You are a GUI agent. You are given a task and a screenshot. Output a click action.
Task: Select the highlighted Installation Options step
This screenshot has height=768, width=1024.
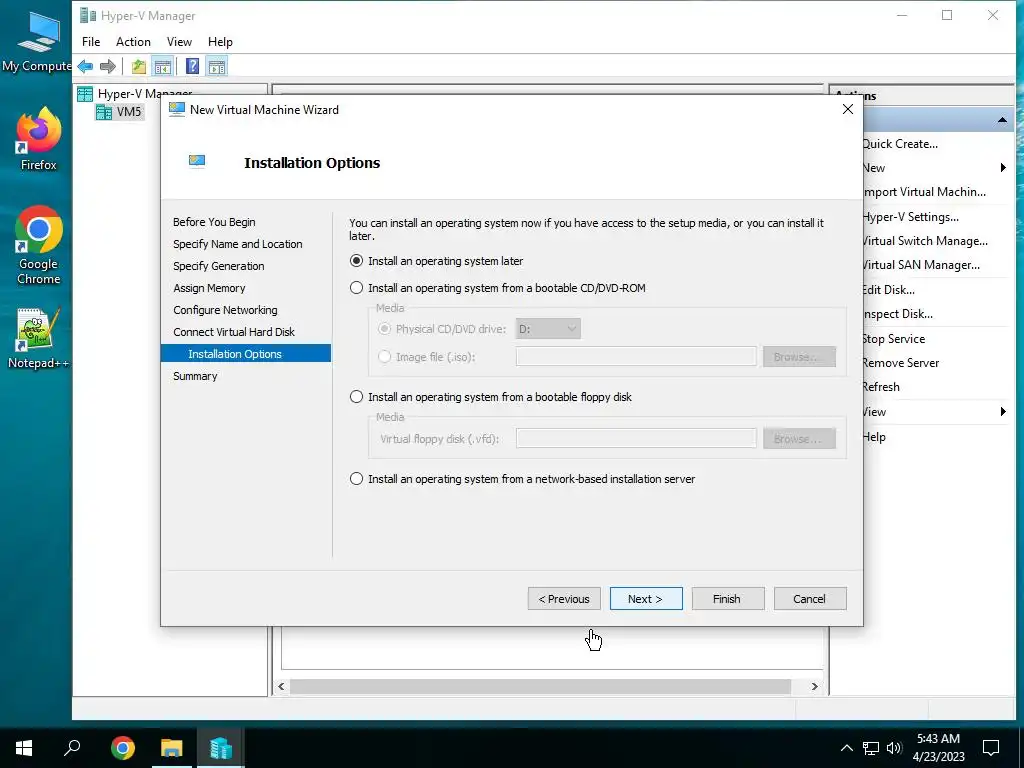click(x=246, y=353)
